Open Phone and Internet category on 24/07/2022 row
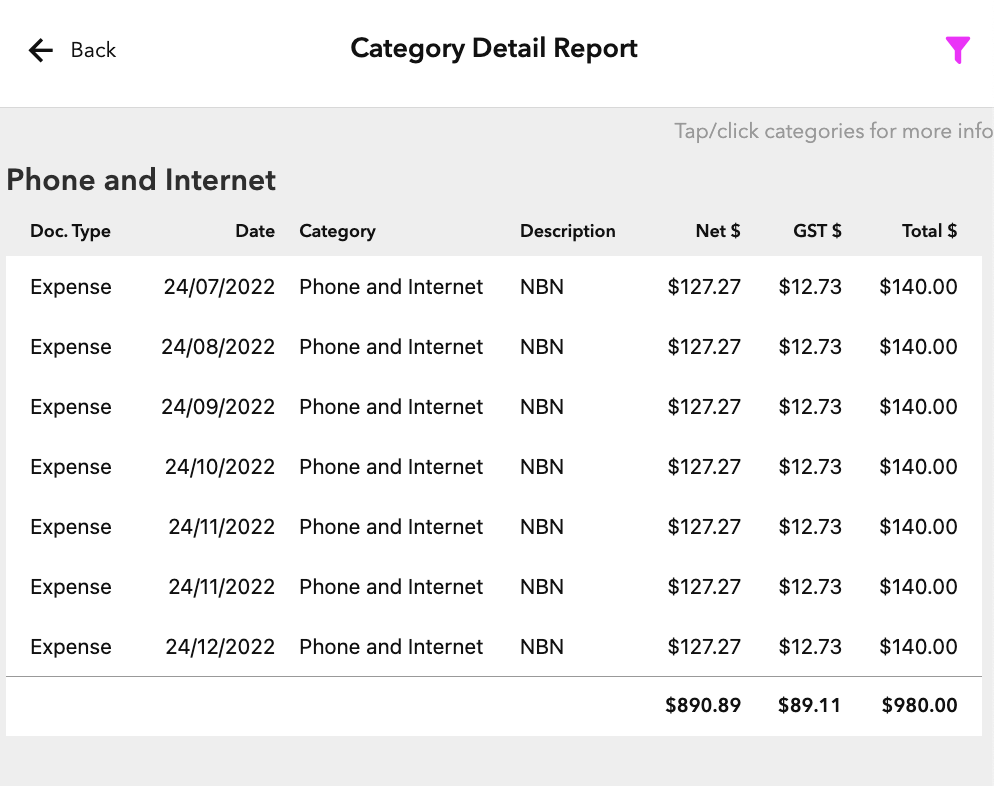This screenshot has width=994, height=786. (x=390, y=287)
